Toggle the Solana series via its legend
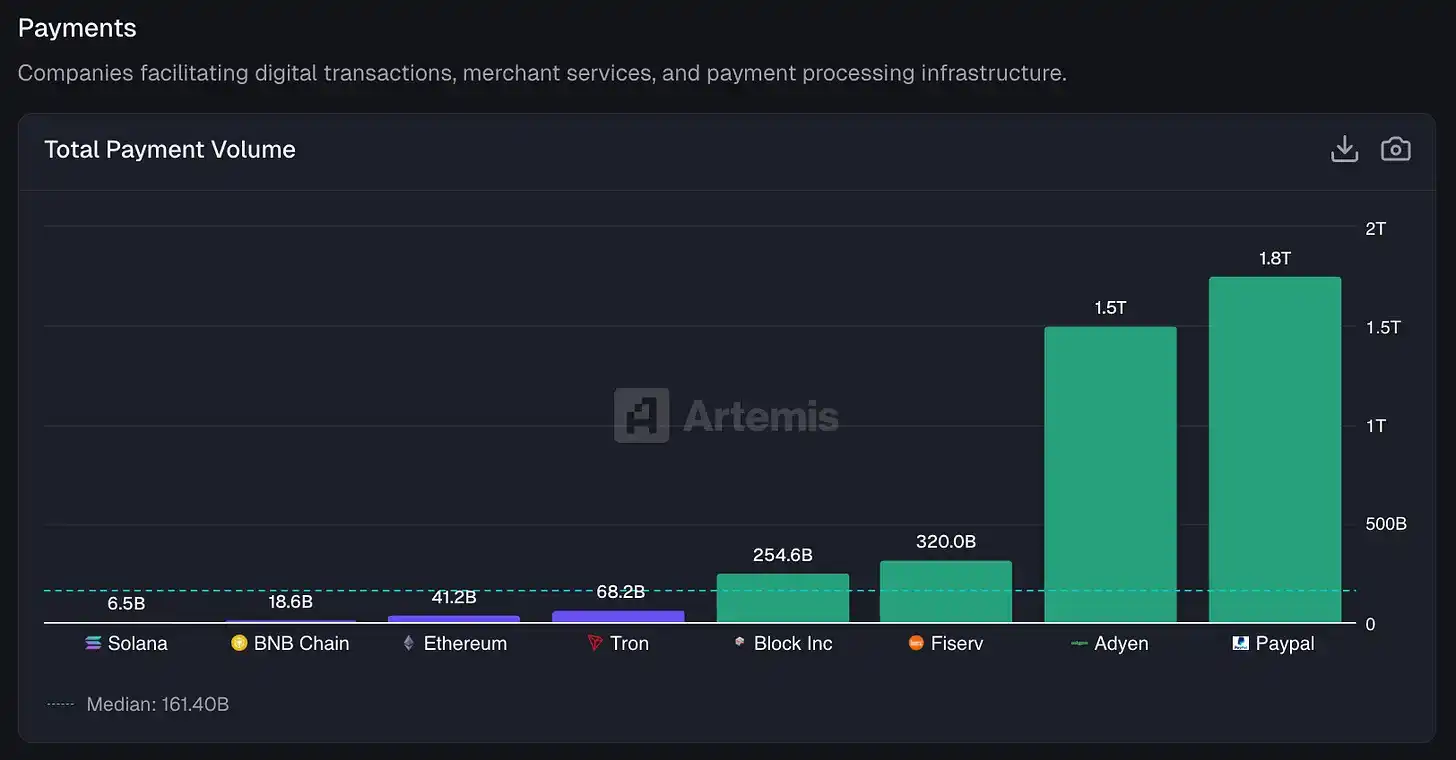The width and height of the screenshot is (1456, 760). point(126,643)
